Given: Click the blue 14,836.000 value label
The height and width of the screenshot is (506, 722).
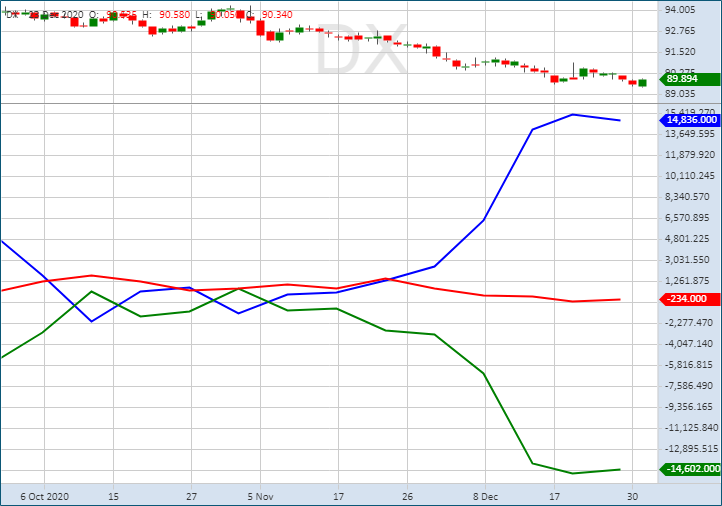Looking at the screenshot, I should tap(691, 120).
